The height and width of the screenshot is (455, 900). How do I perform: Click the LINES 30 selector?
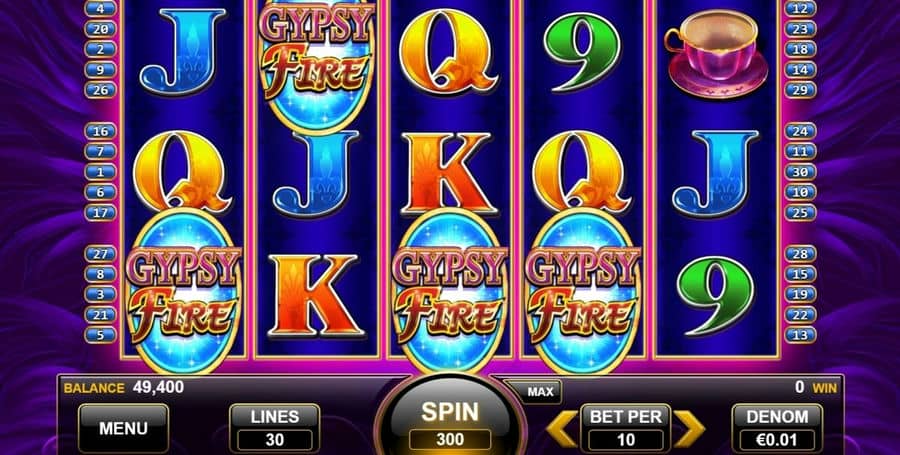pyautogui.click(x=275, y=428)
